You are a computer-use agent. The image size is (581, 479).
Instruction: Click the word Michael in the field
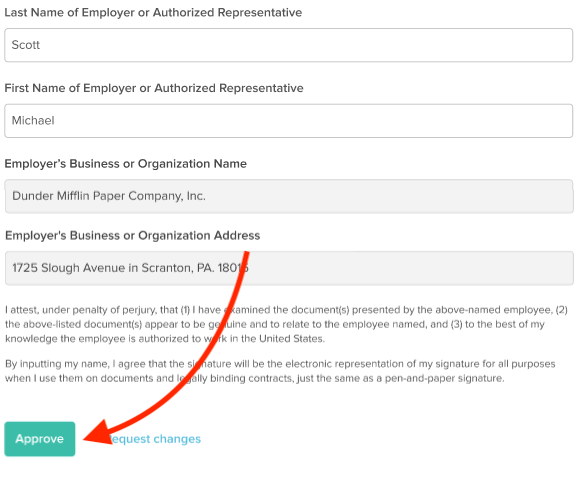coord(33,120)
